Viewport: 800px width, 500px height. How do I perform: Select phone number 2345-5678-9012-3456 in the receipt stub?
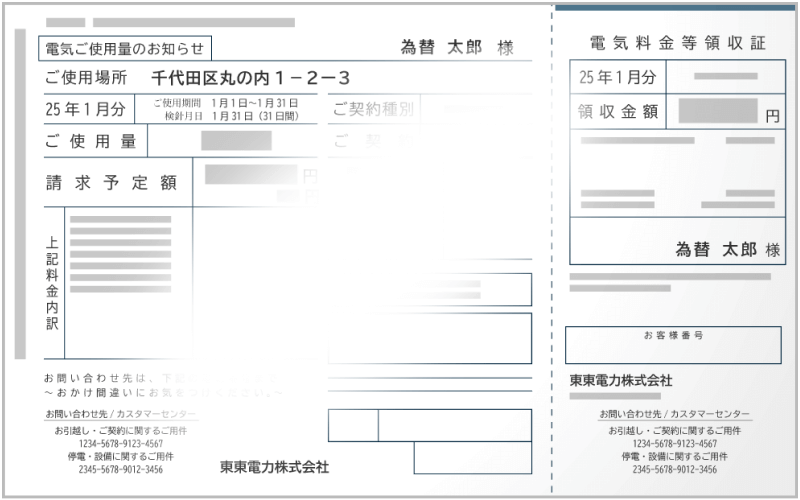pyautogui.click(x=675, y=469)
